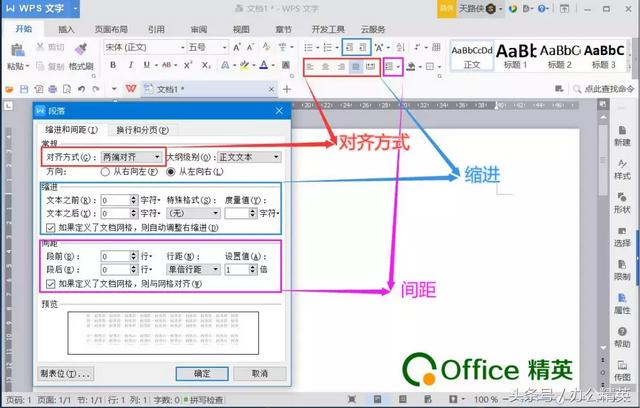Apply subscript X₂ formatting
The height and width of the screenshot is (408, 640).
(206, 65)
